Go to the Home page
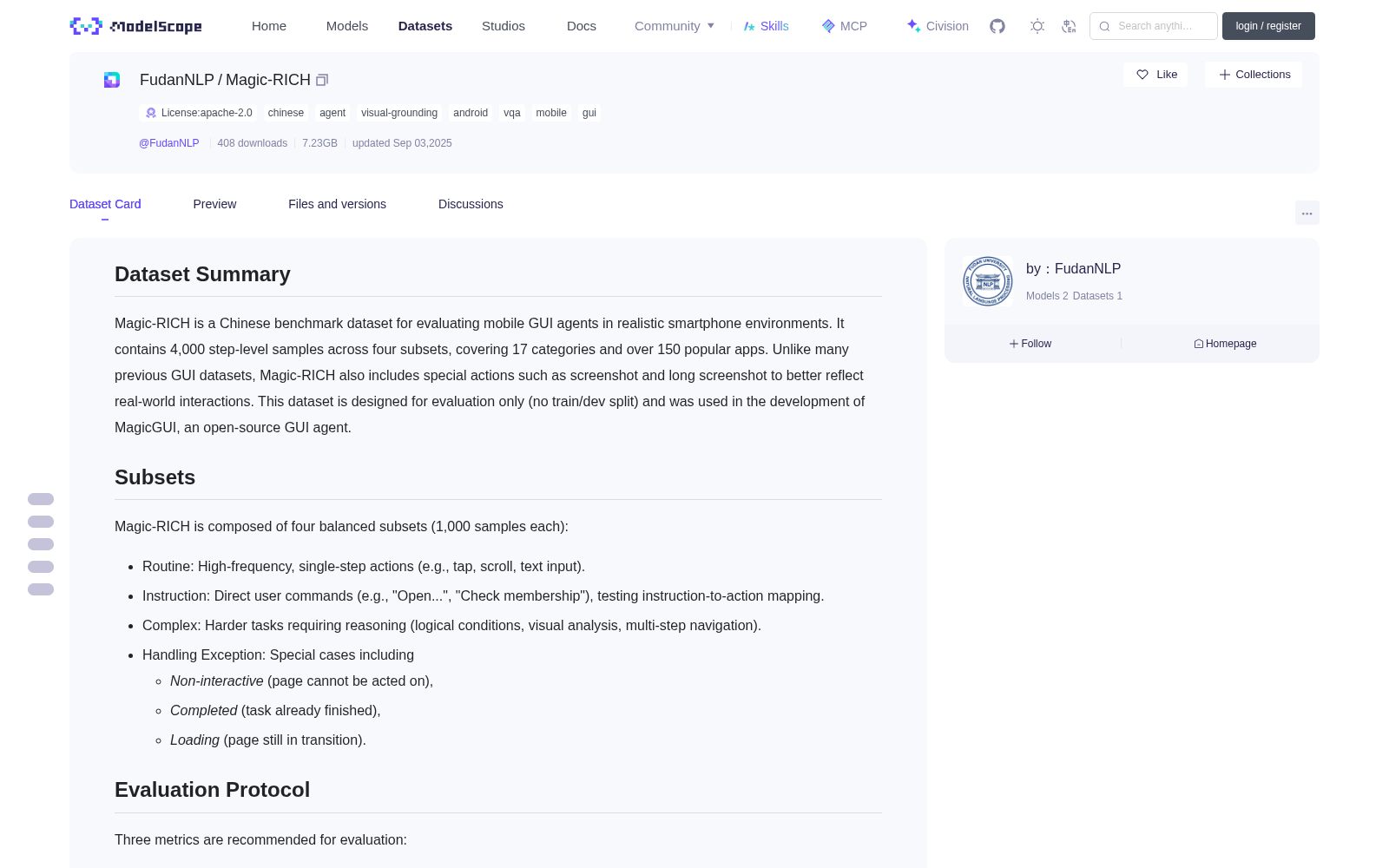This screenshot has height=868, width=1389. pos(269,26)
